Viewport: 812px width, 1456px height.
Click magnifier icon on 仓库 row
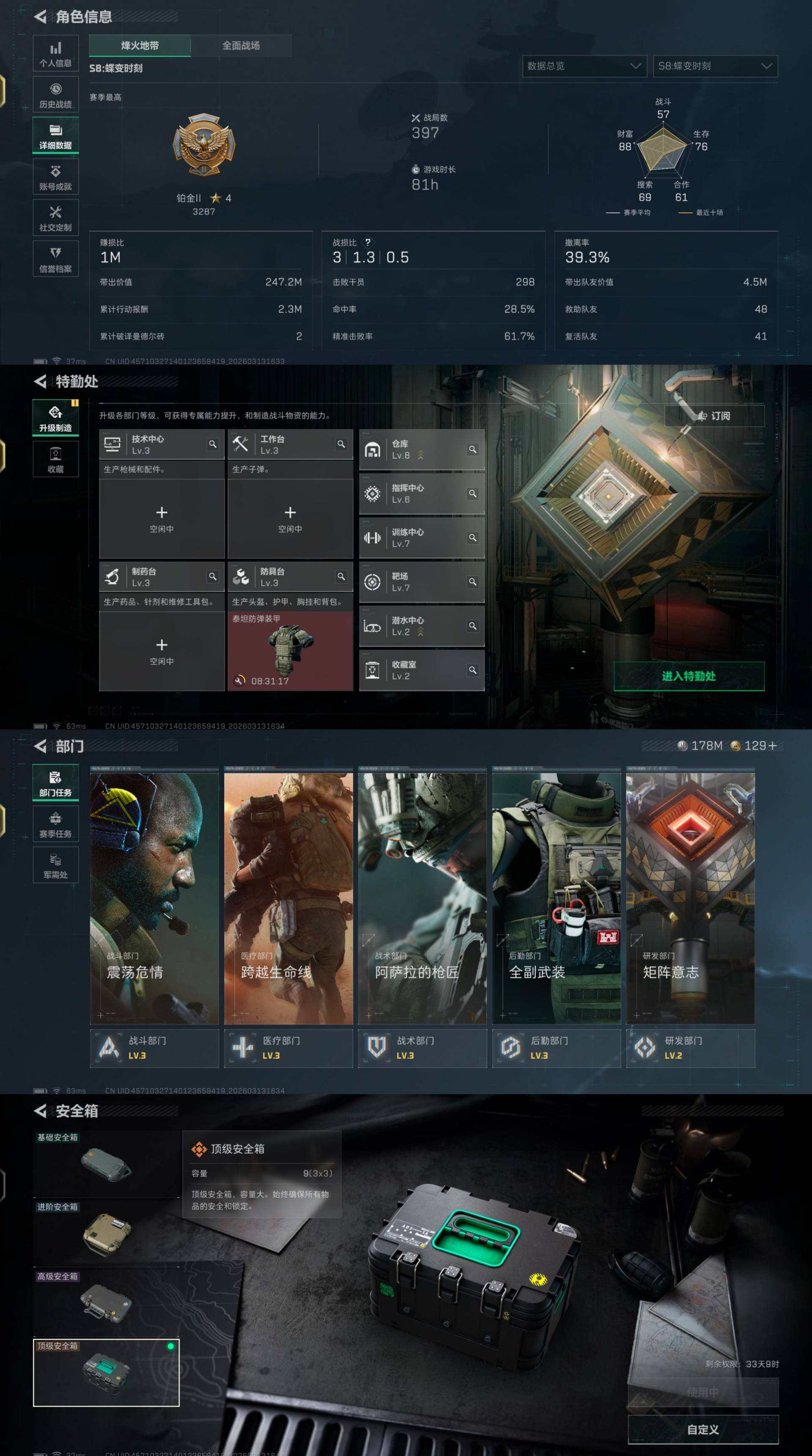472,450
